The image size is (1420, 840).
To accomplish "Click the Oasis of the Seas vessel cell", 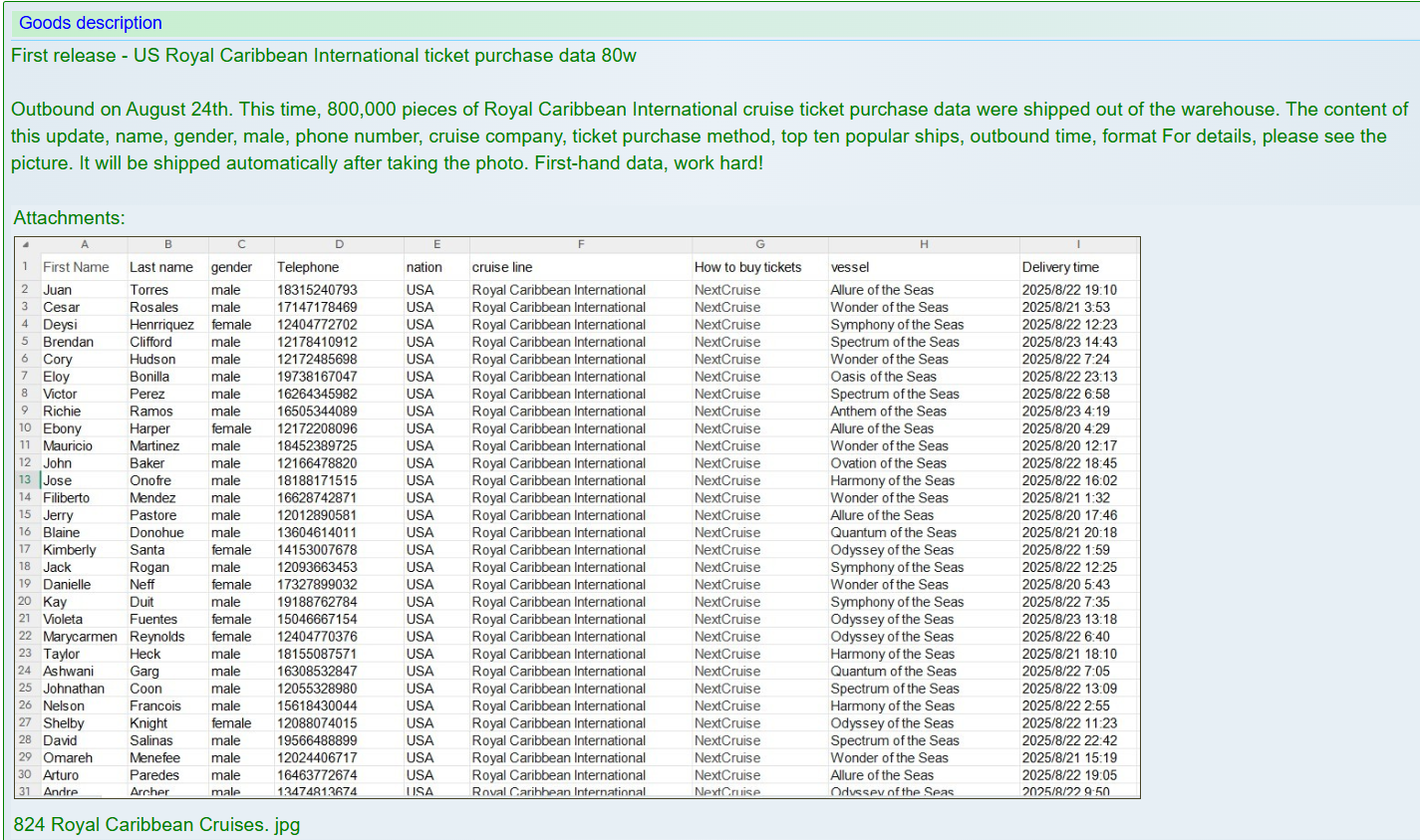I will point(883,377).
